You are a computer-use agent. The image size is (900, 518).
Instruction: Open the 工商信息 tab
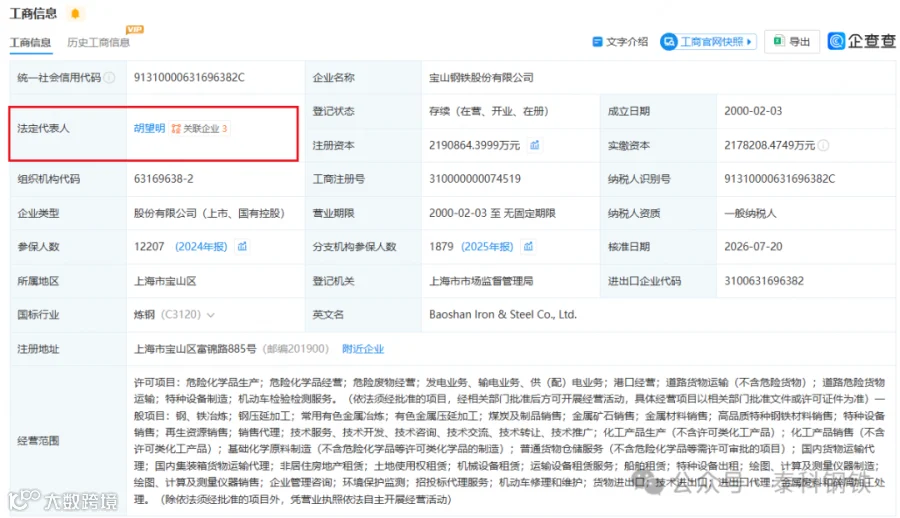[x=30, y=42]
